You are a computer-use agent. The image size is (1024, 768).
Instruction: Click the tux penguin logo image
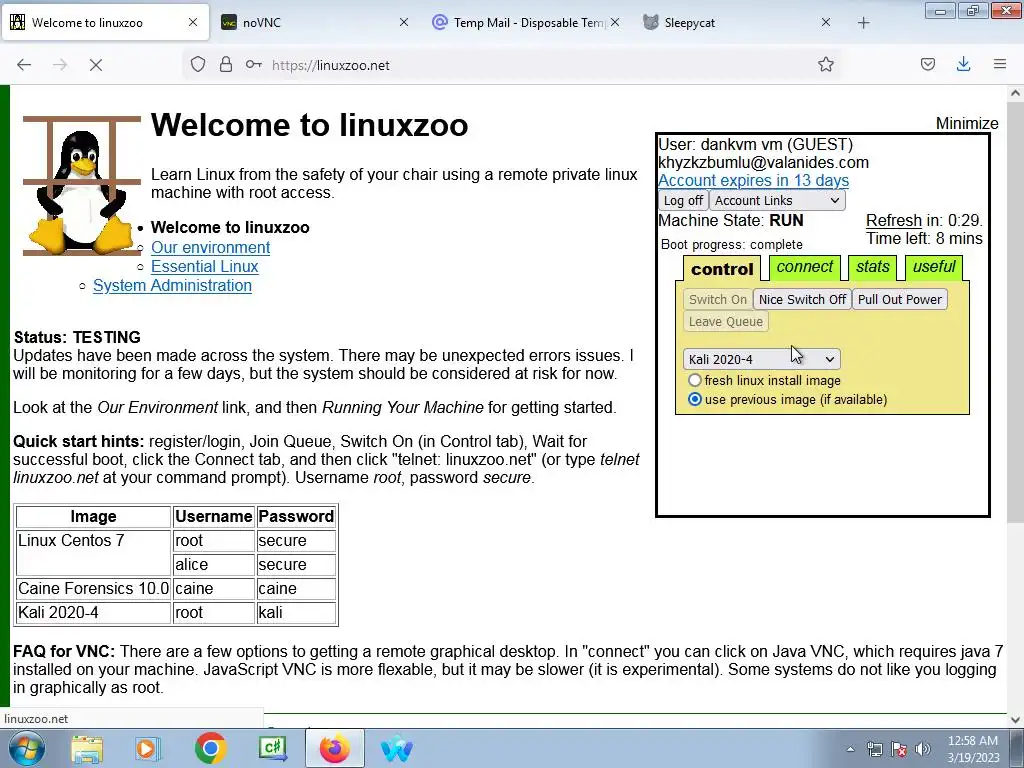coord(82,186)
